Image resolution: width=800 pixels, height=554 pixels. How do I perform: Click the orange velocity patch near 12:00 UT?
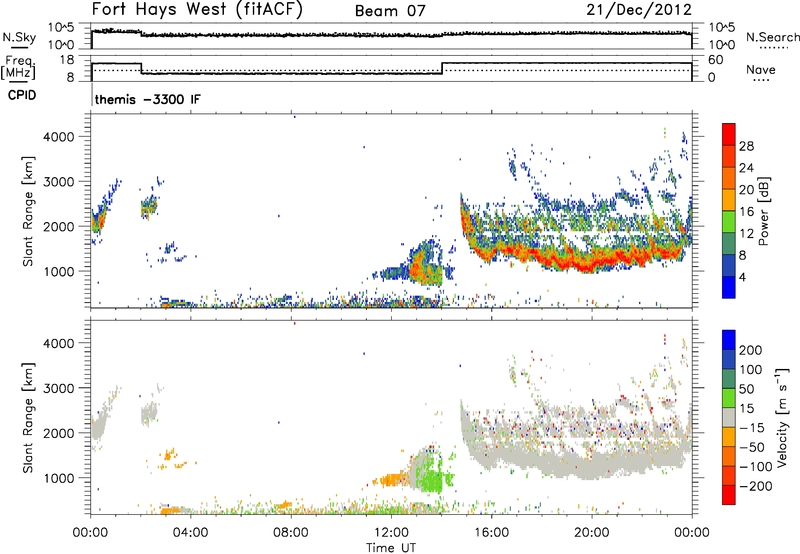pos(392,480)
